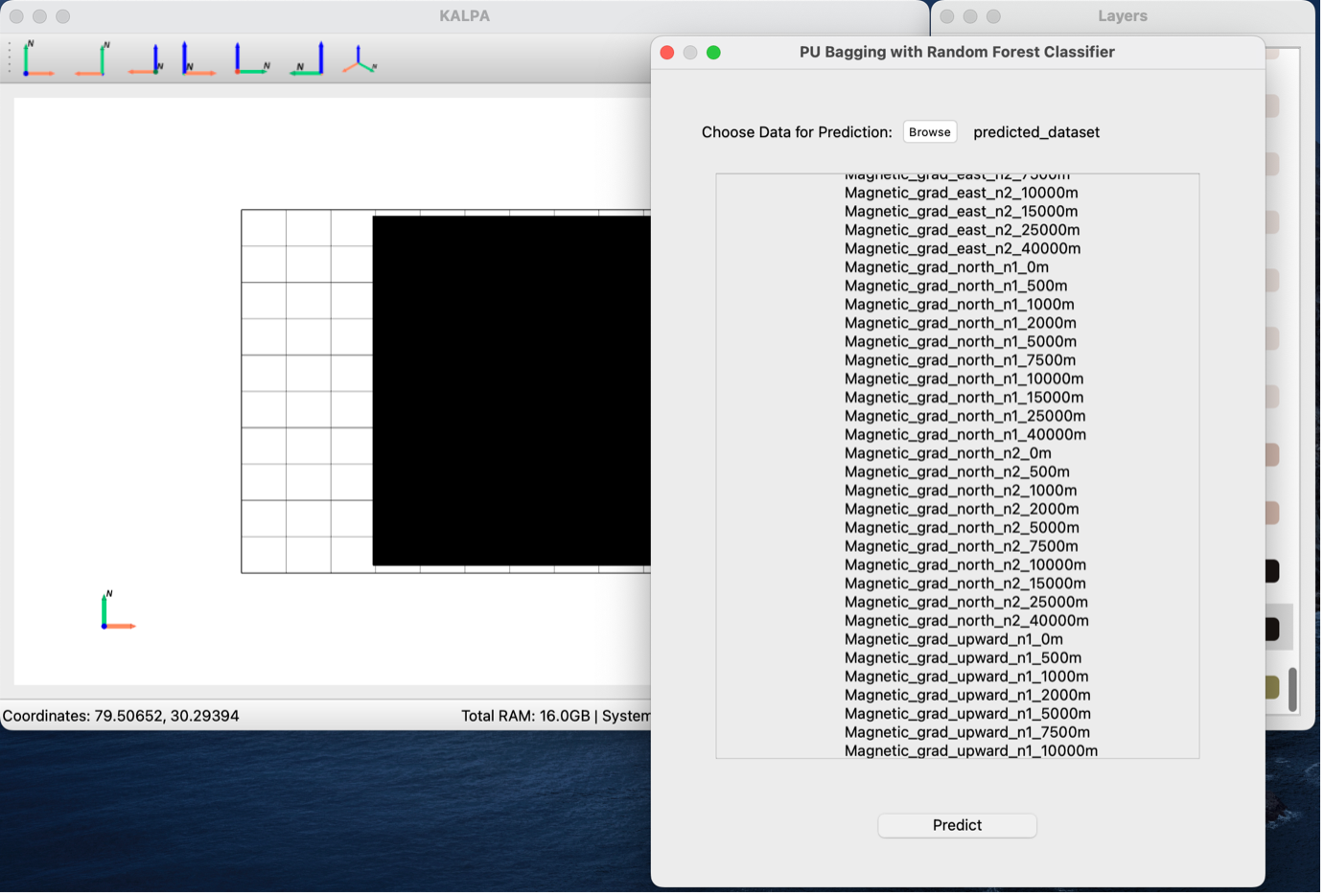1324x896 pixels.
Task: Click Browse to choose prediction data
Action: (x=932, y=132)
